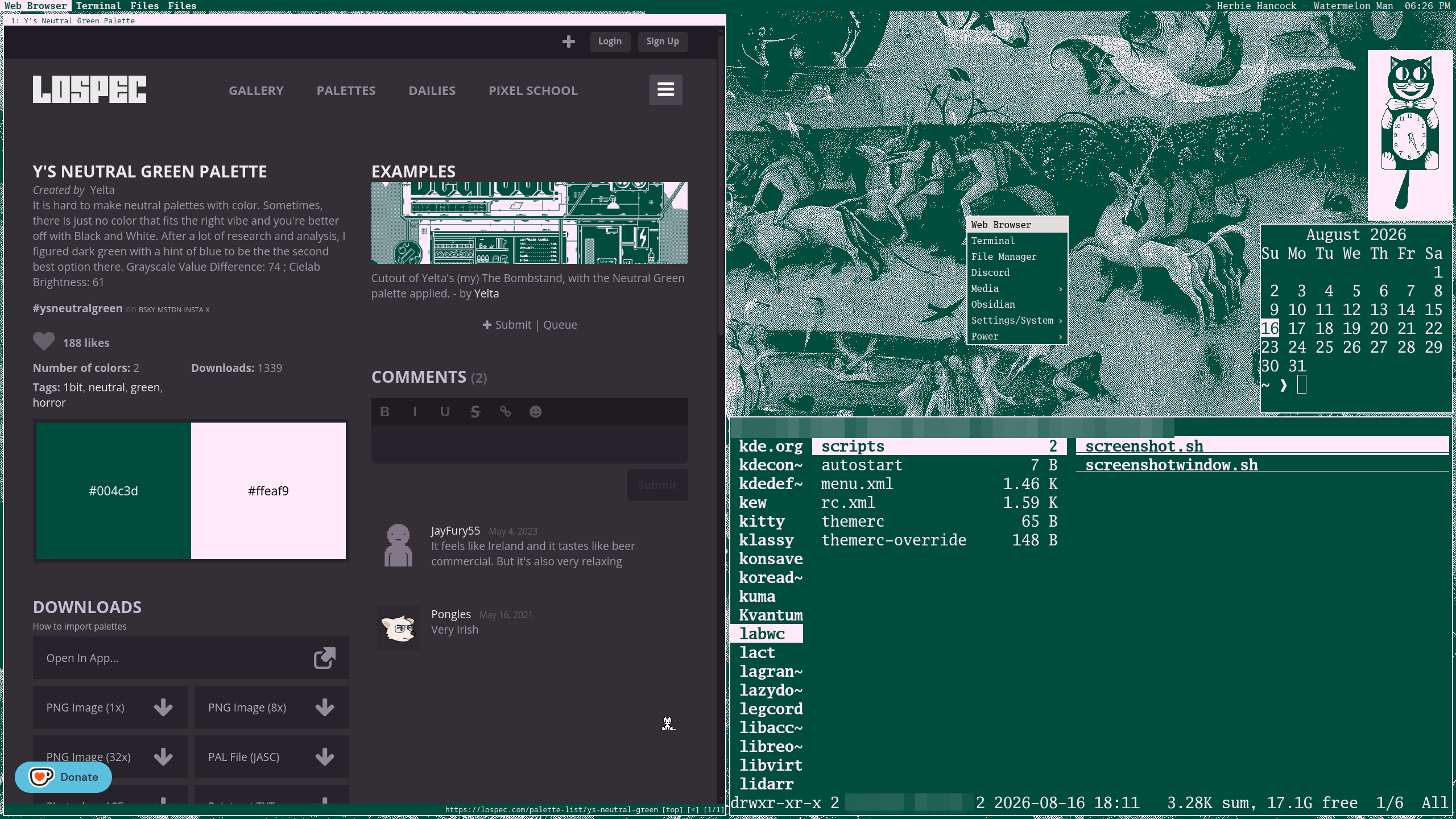1456x819 pixels.
Task: Click the Bold formatting icon in comments
Action: pyautogui.click(x=384, y=412)
